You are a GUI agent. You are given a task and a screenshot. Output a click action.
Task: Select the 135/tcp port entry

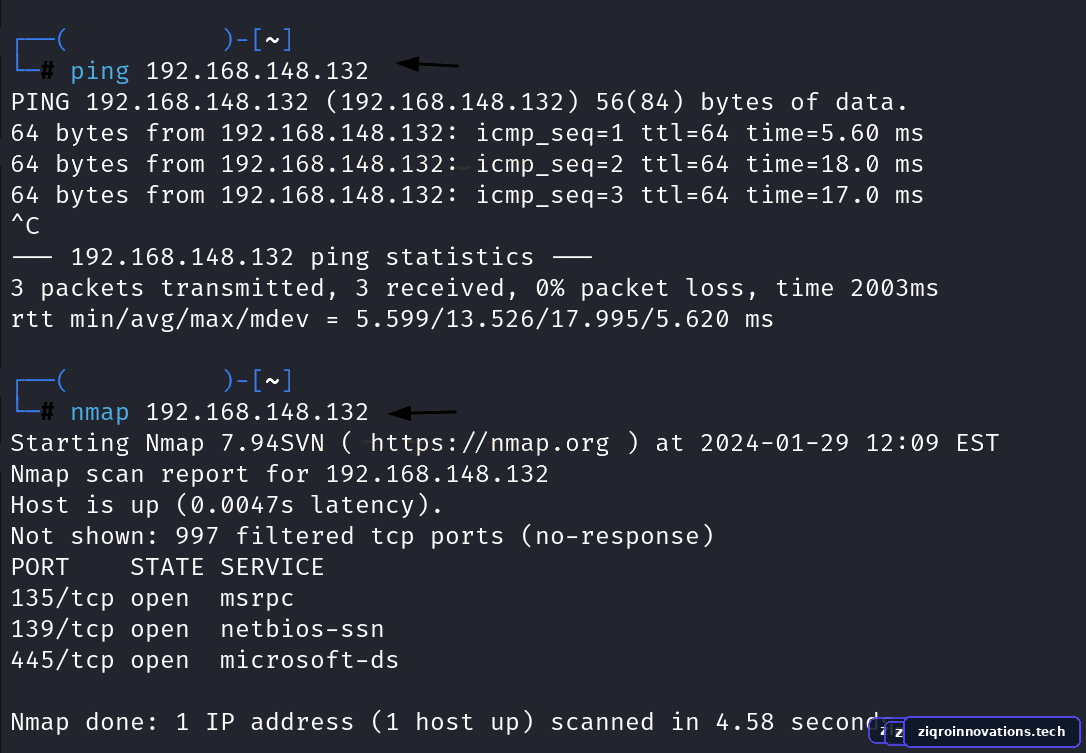coord(62,599)
